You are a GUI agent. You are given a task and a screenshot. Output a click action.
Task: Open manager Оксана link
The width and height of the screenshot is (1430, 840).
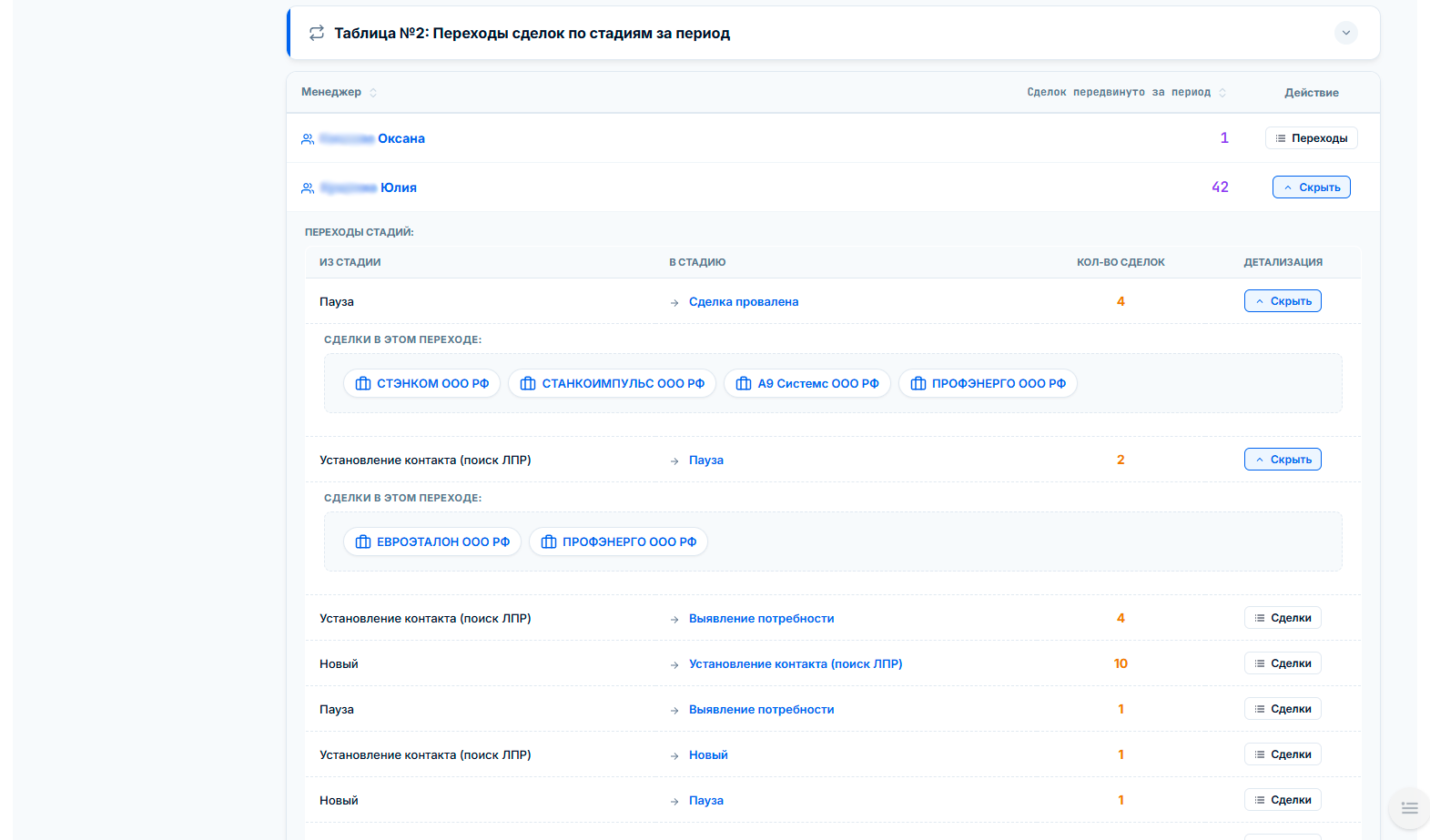pyautogui.click(x=372, y=138)
